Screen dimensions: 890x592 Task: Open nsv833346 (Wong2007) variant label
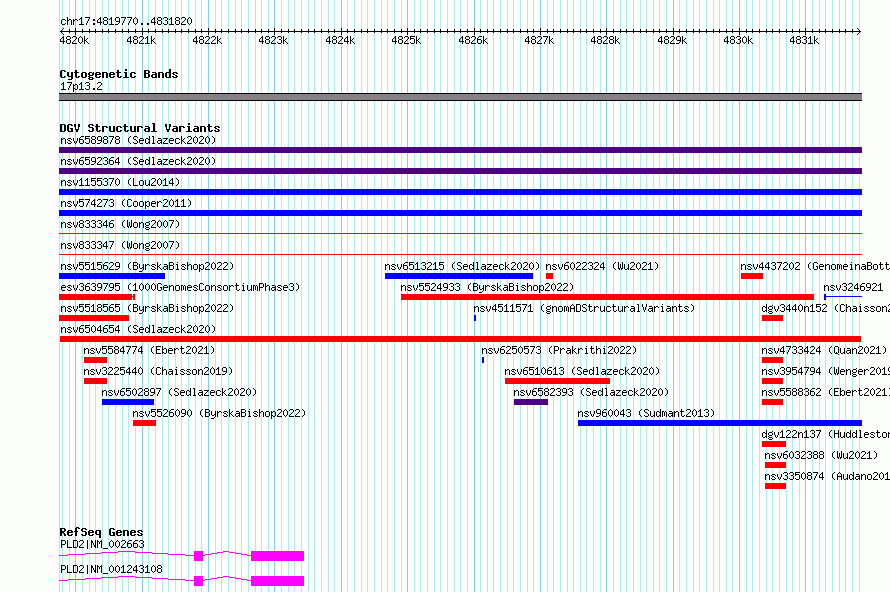[120, 224]
